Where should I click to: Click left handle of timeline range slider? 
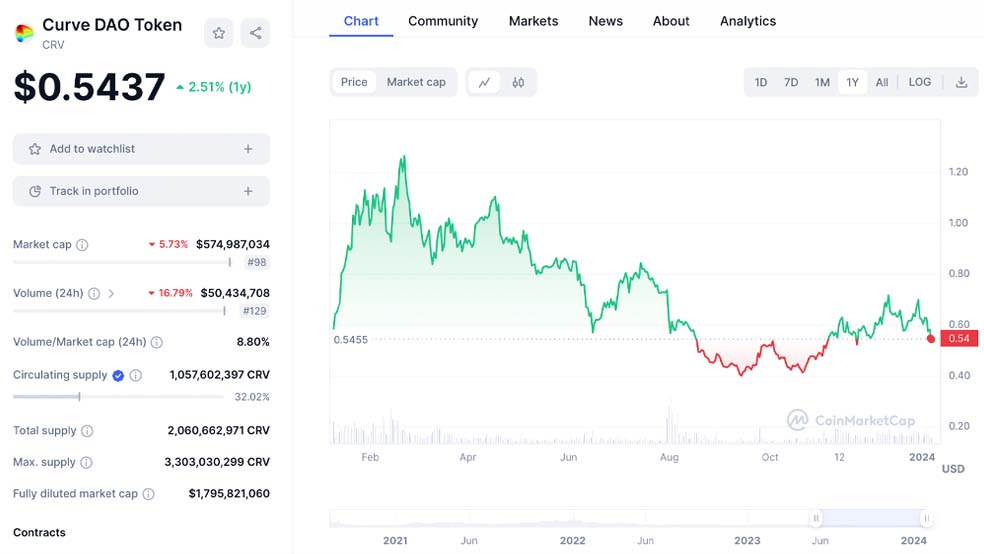(816, 518)
